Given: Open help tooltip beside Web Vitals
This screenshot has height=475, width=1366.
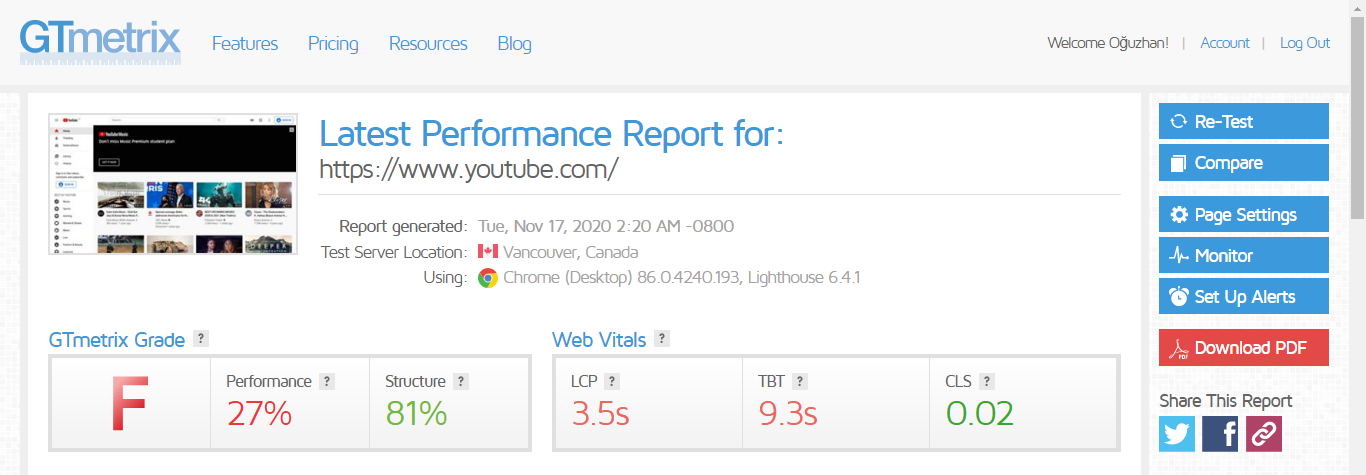Looking at the screenshot, I should 662,339.
